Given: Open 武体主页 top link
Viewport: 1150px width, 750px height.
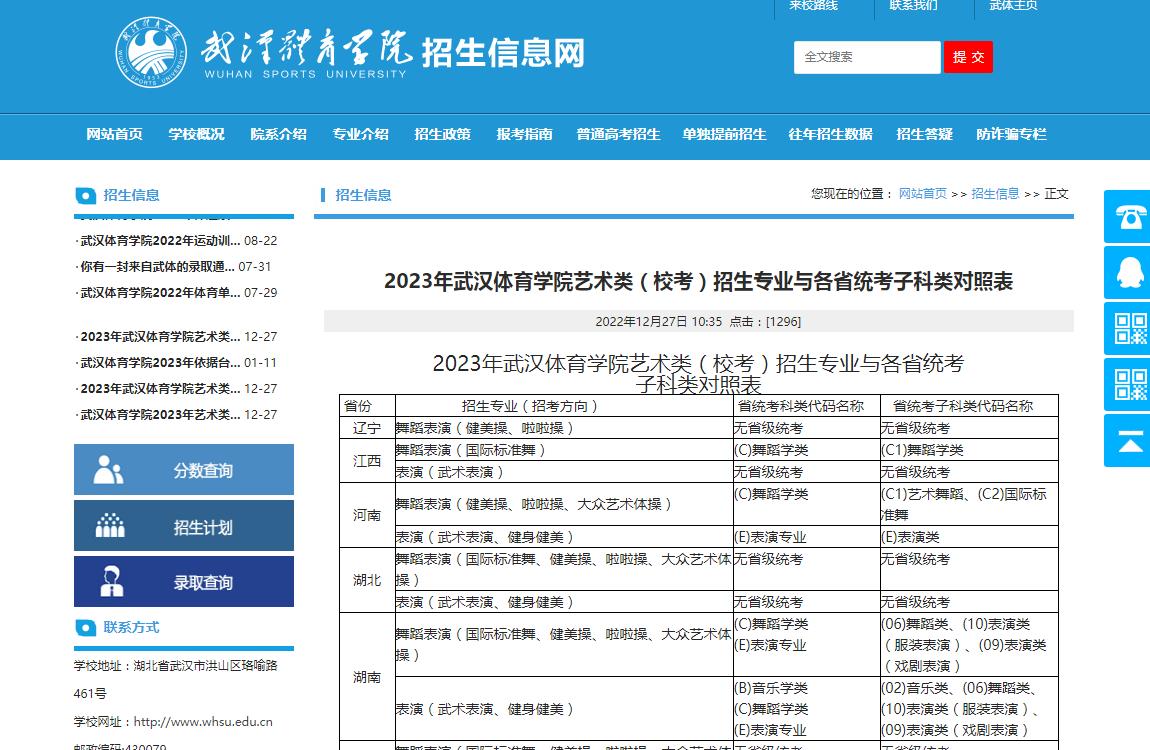Looking at the screenshot, I should (x=1013, y=6).
